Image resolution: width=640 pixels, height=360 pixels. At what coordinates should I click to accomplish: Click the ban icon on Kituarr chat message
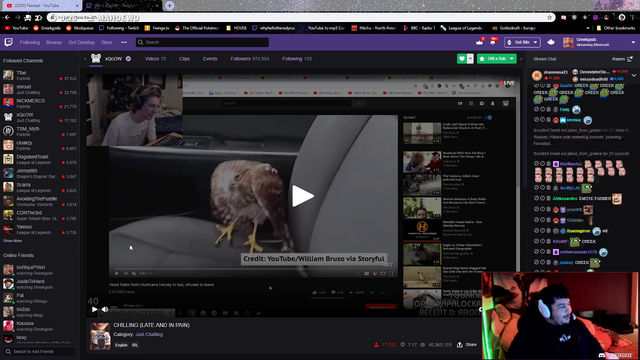point(536,241)
